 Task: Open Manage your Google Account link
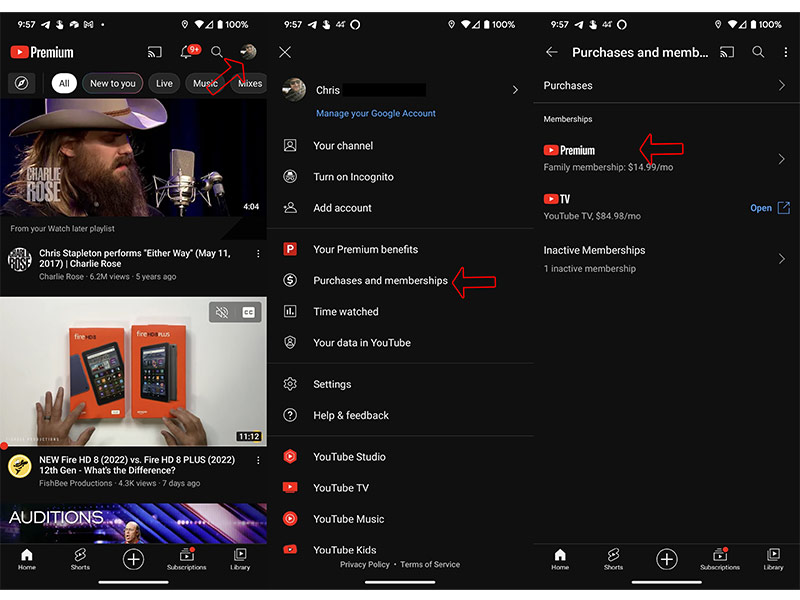376,113
